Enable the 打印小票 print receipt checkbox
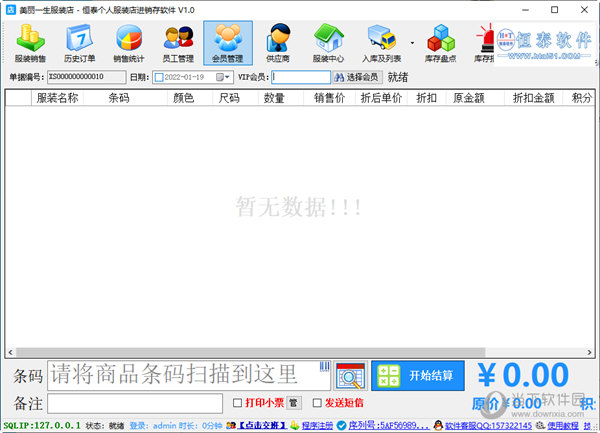 (237, 403)
